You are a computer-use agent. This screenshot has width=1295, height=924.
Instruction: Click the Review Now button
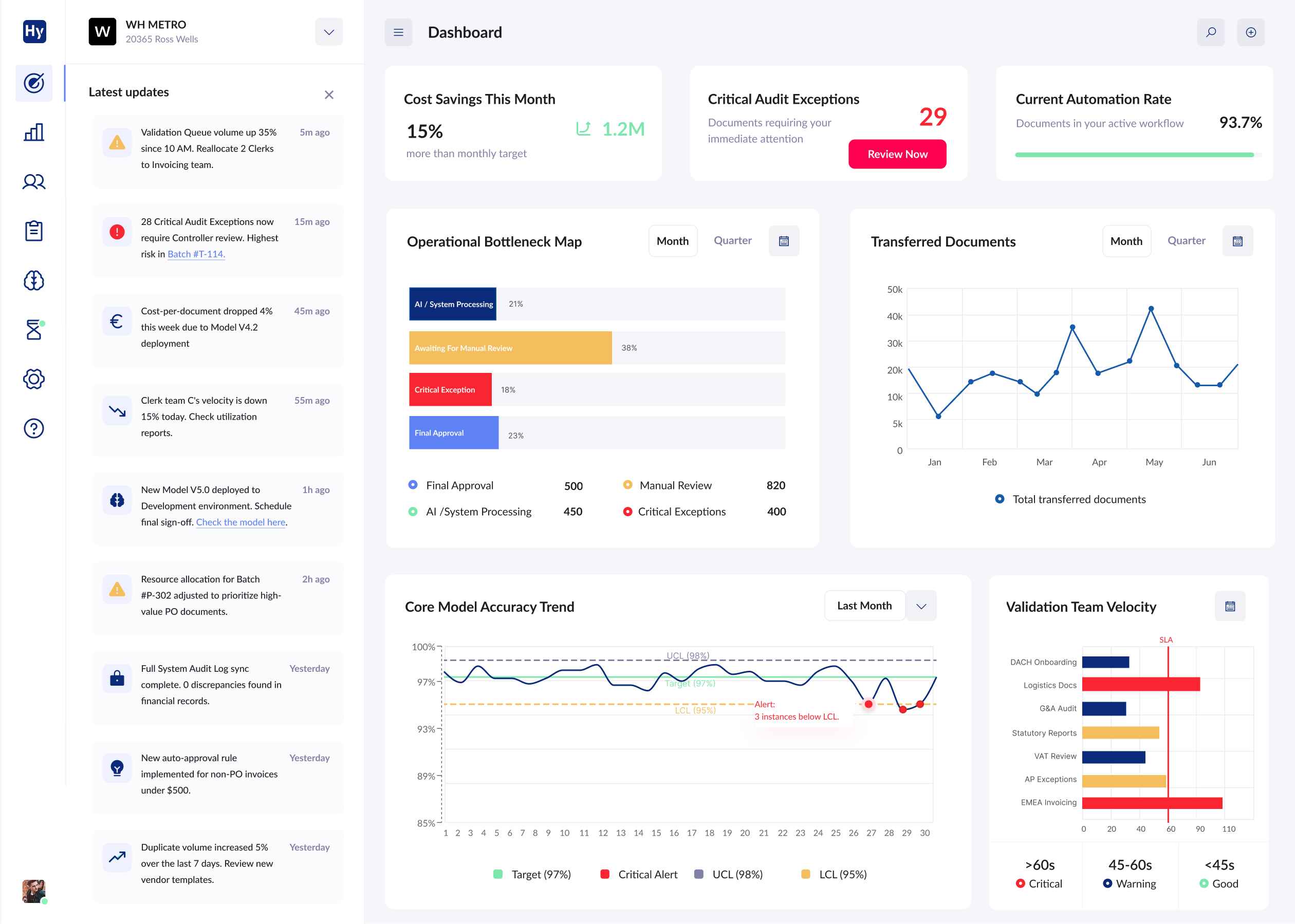(897, 154)
